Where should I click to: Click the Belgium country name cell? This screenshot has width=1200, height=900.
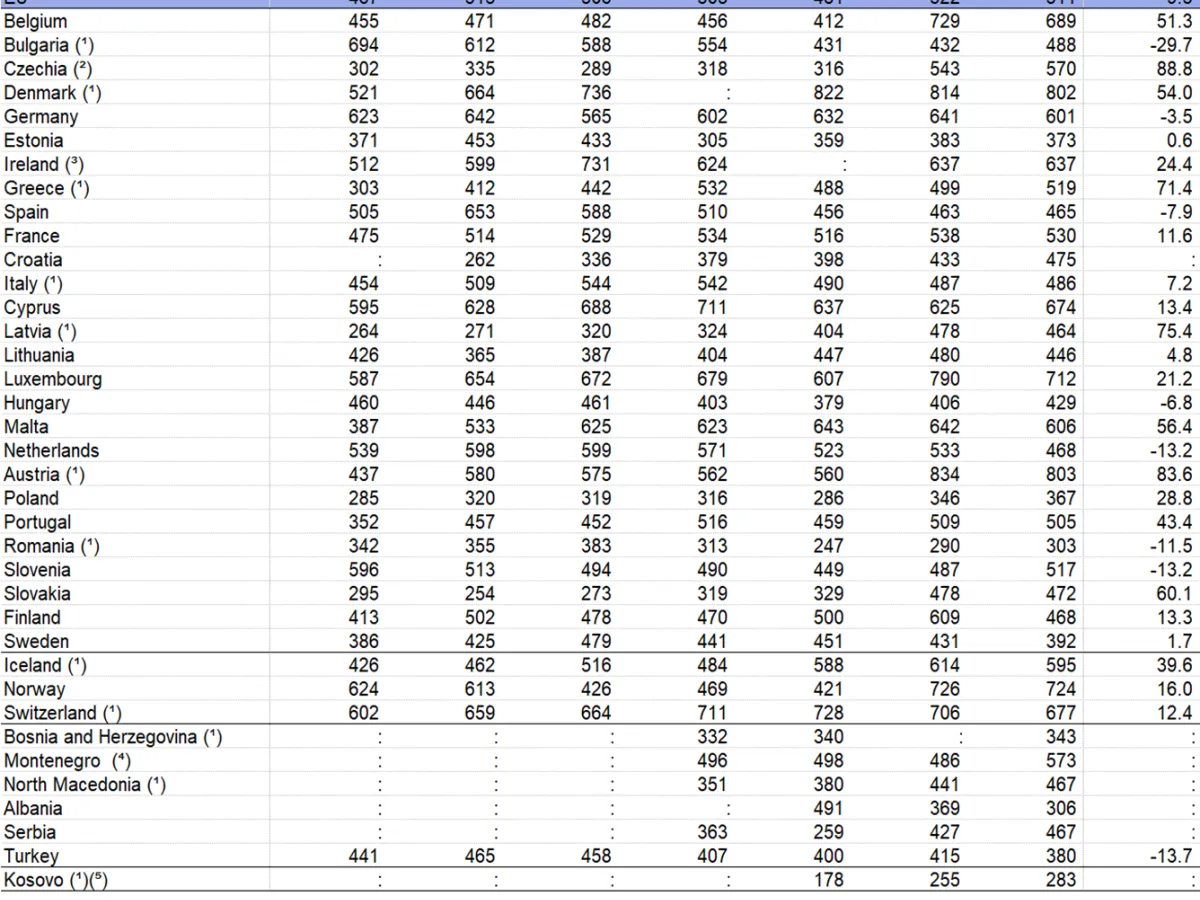(36, 21)
